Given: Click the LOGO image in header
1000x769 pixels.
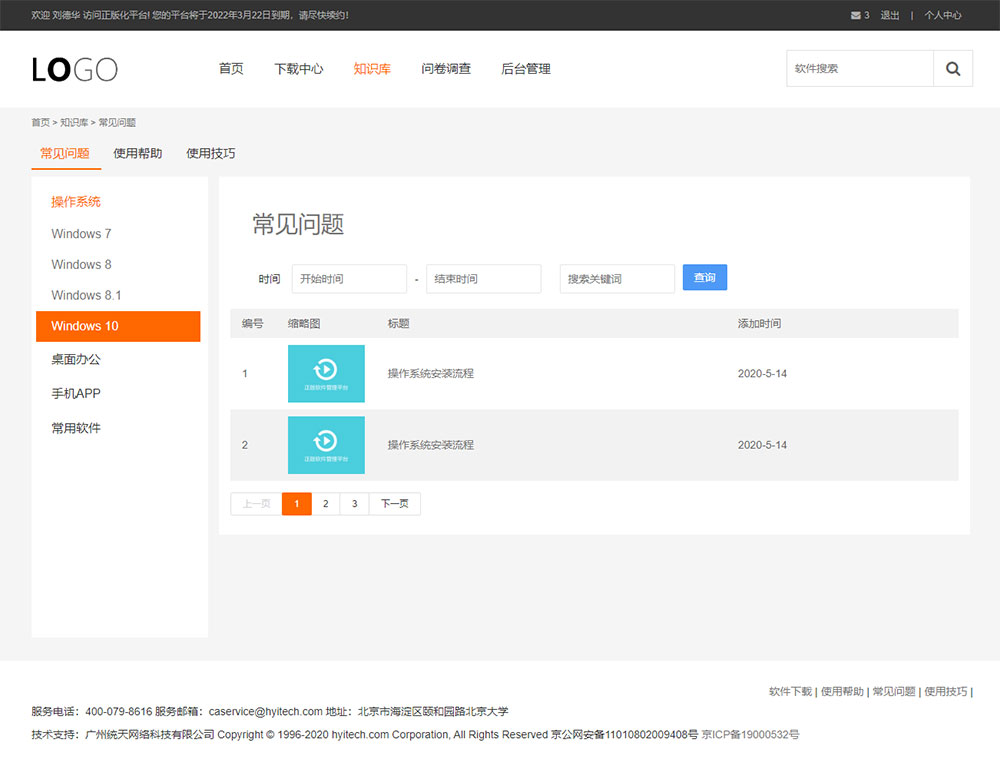Looking at the screenshot, I should (x=75, y=69).
